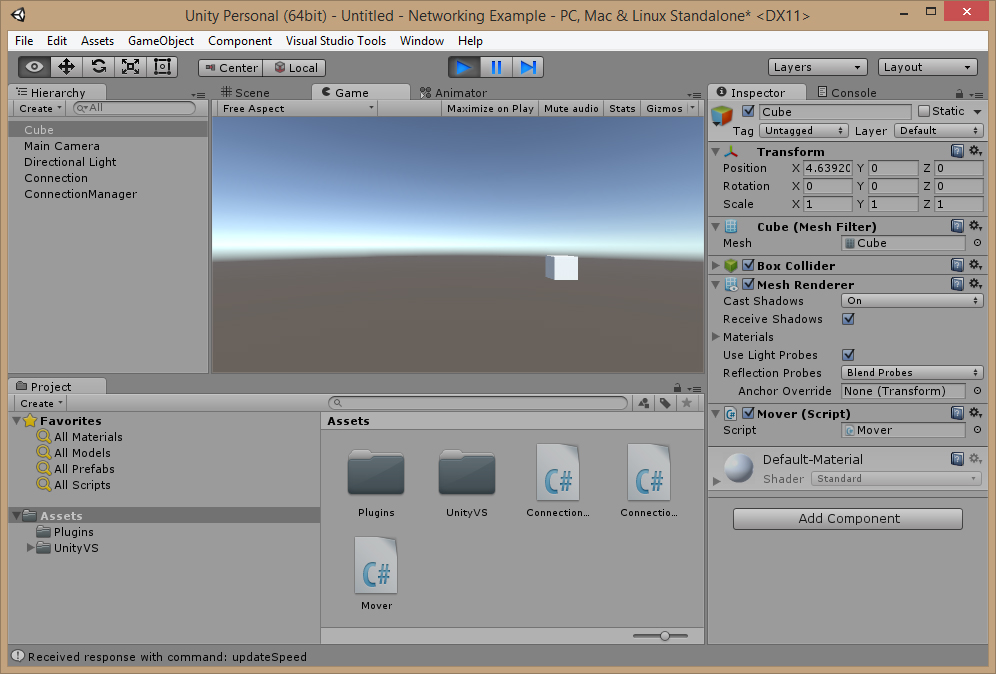Open Box Collider gear settings menu

[x=976, y=265]
